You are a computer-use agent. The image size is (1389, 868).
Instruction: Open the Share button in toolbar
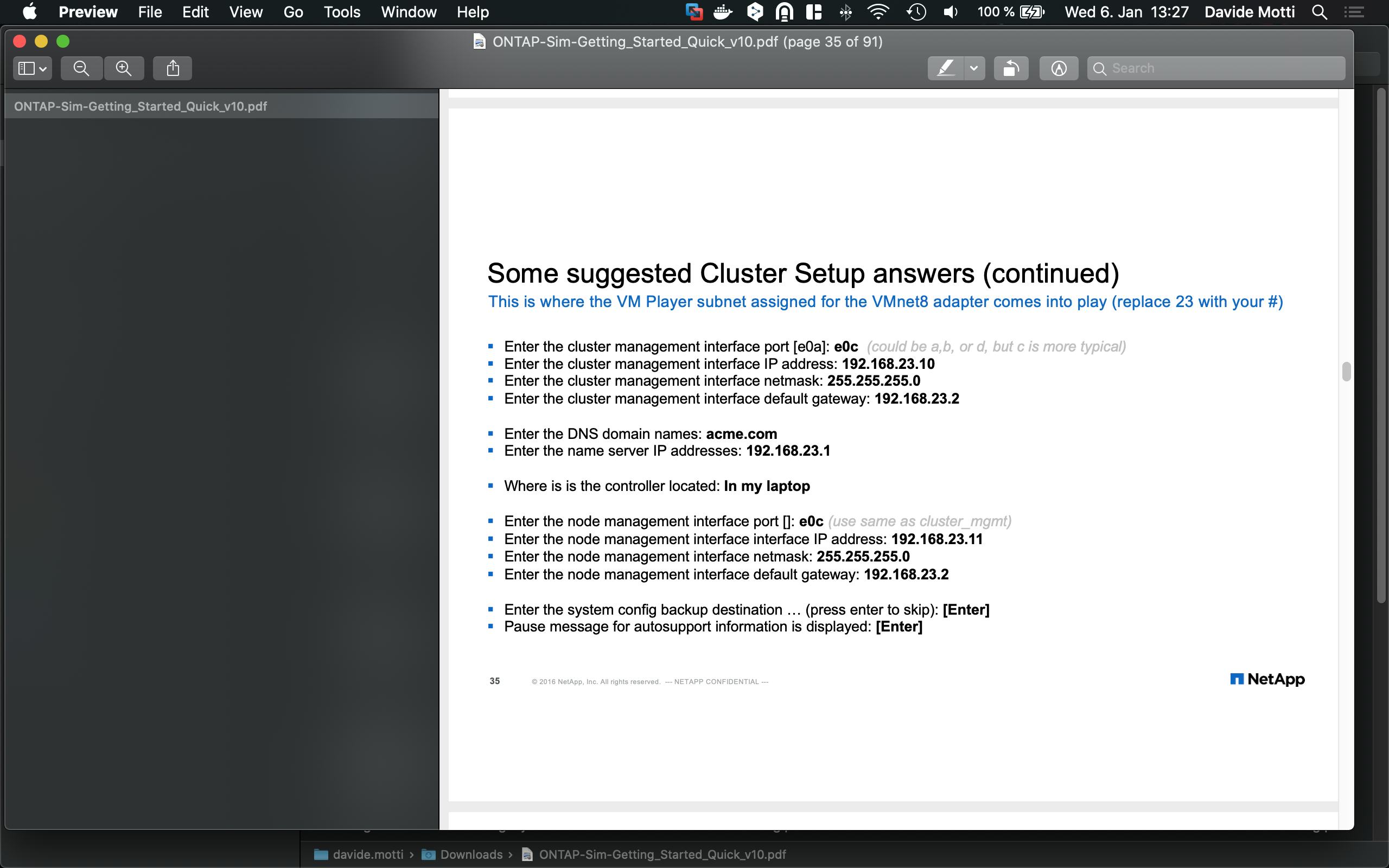coord(172,68)
